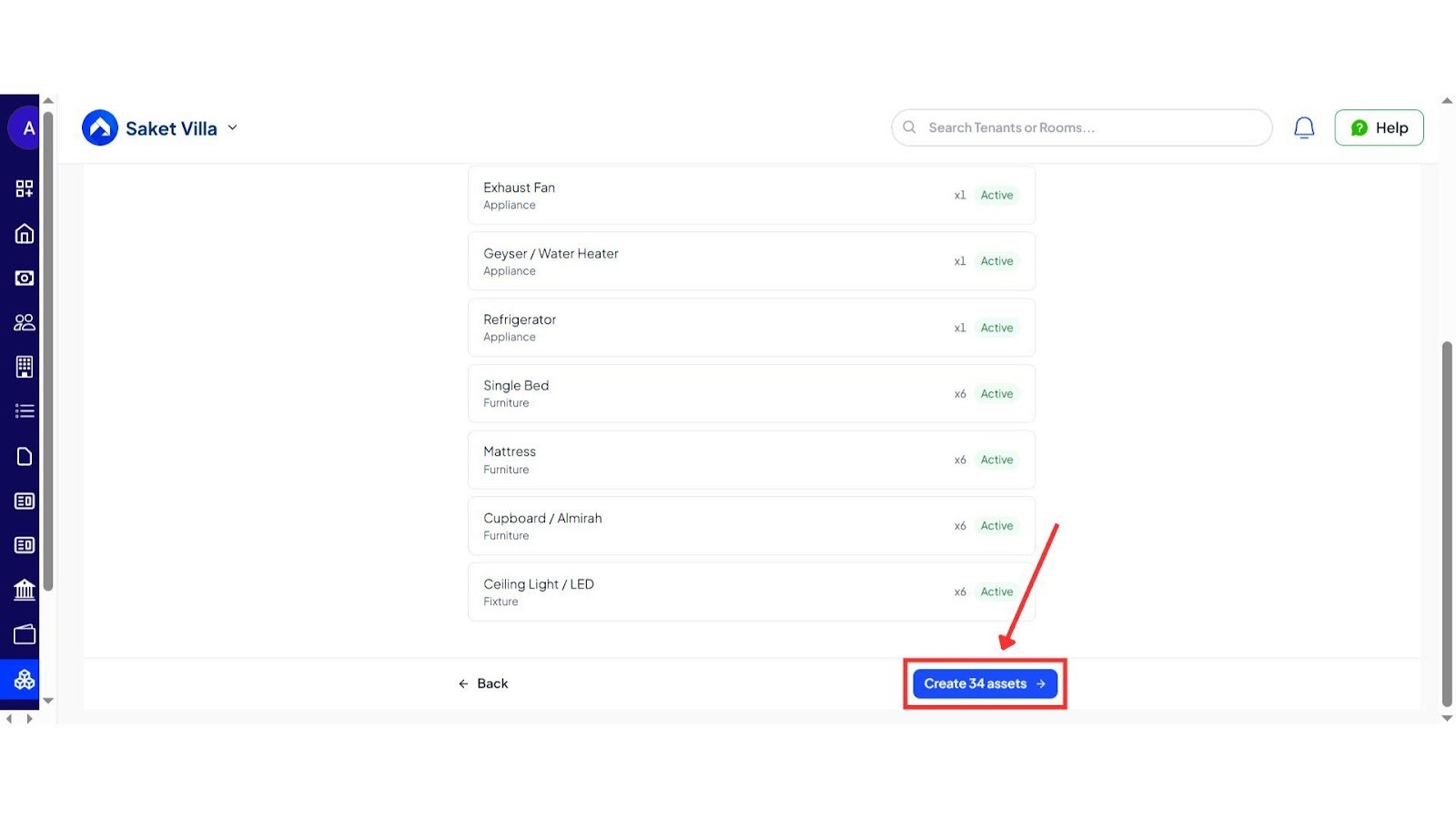Open the building rooms icon in sidebar
The height and width of the screenshot is (819, 1456).
[x=25, y=367]
